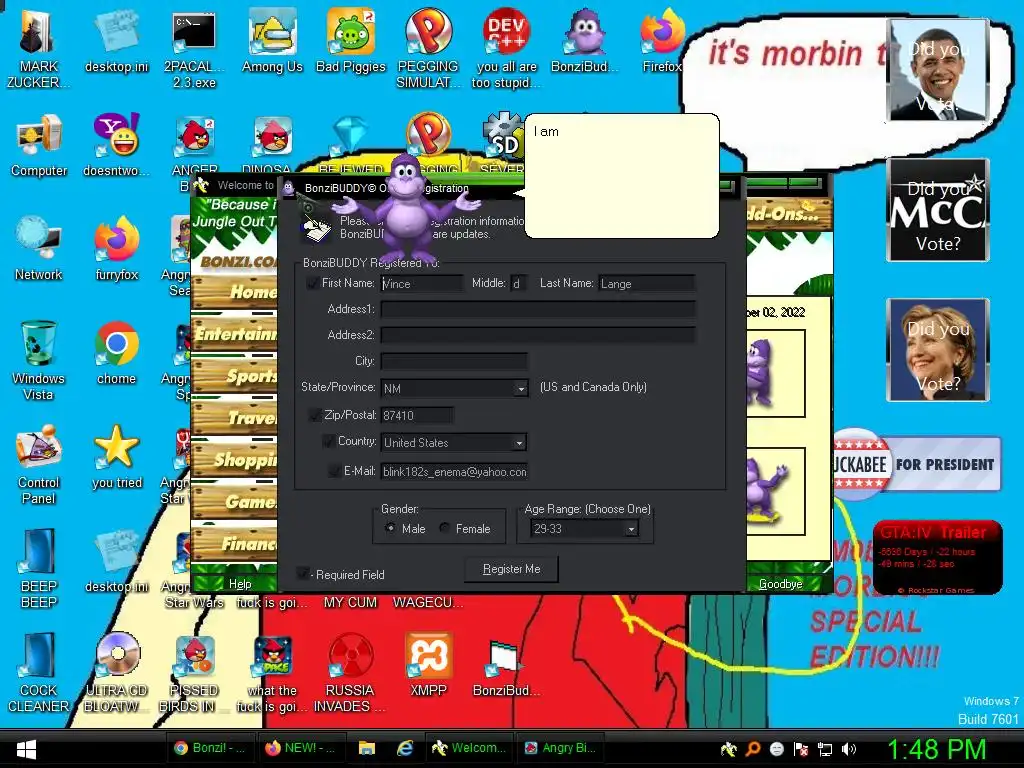Click the Huckabee For President banner
Screen dimensions: 1024x768
tap(917, 464)
